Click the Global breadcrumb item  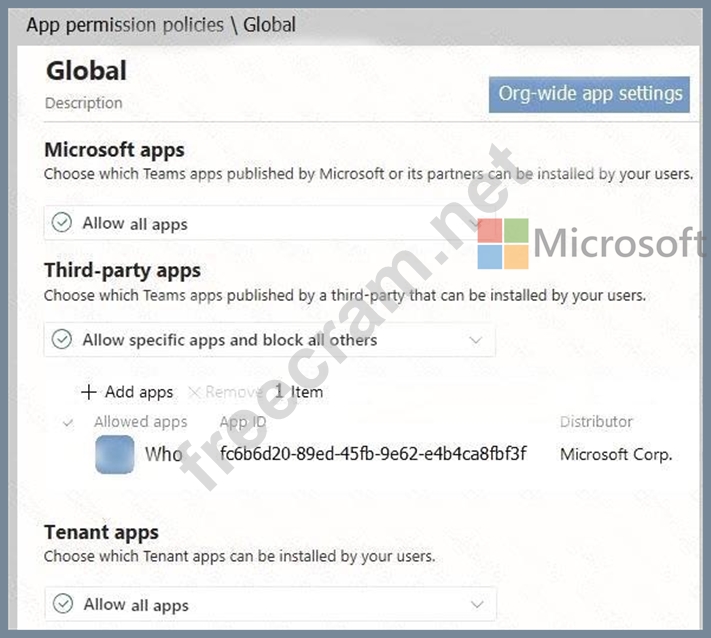(x=268, y=25)
